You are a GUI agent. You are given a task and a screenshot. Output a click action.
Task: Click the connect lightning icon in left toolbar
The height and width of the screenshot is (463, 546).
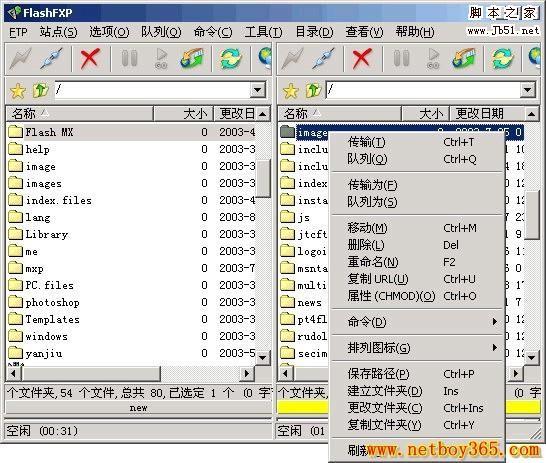point(21,58)
